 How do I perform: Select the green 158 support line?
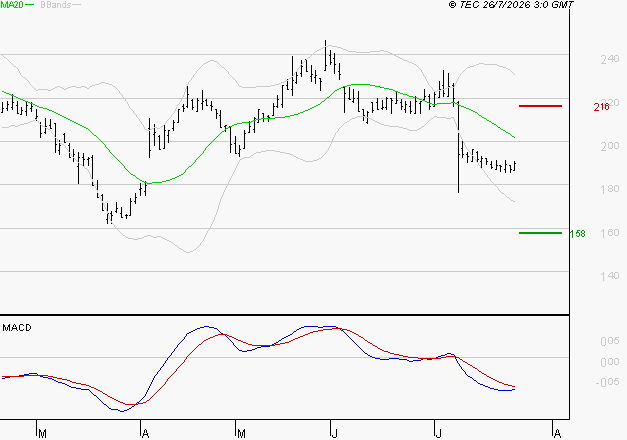(540, 233)
